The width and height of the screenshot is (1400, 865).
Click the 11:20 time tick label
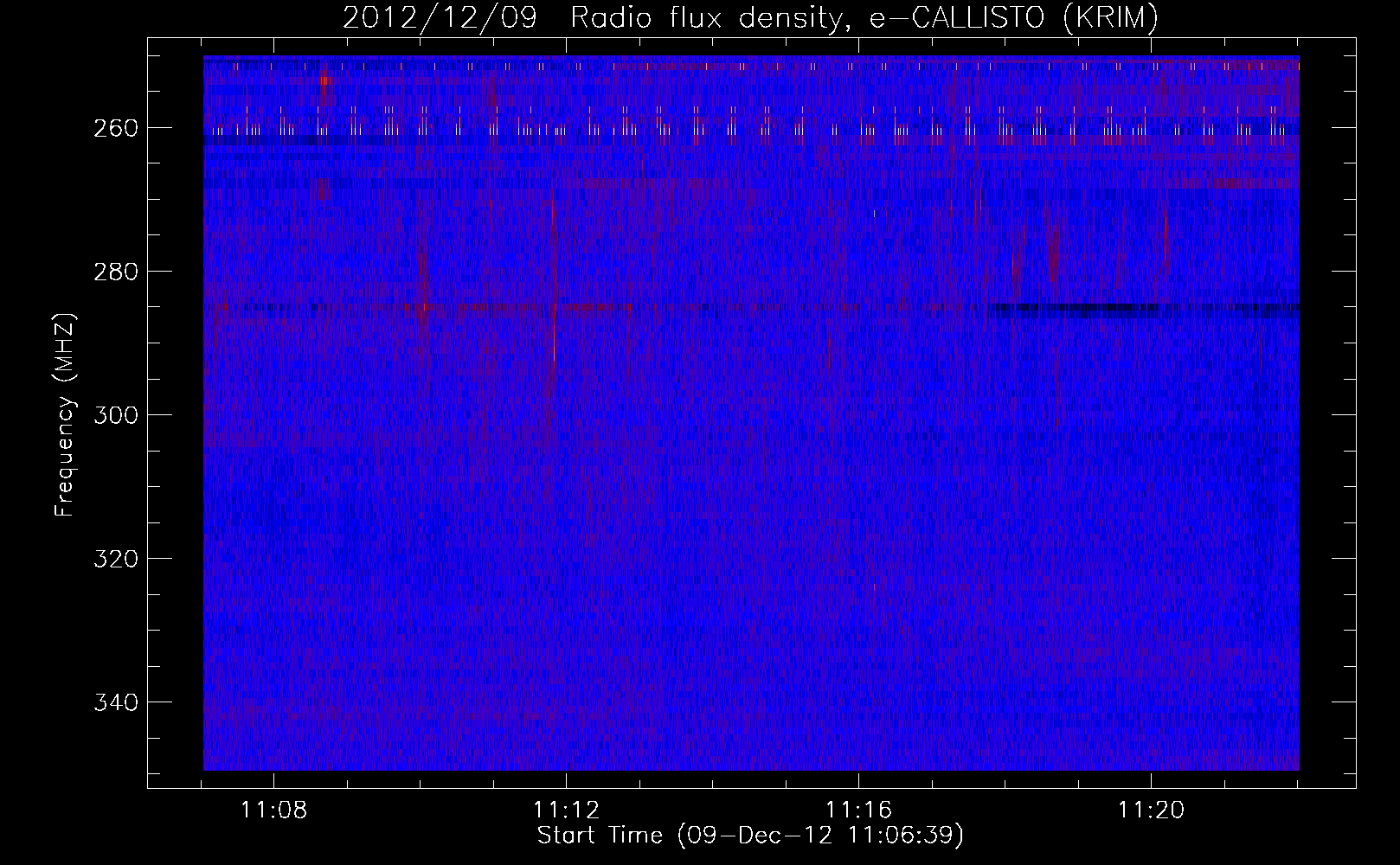[1151, 811]
